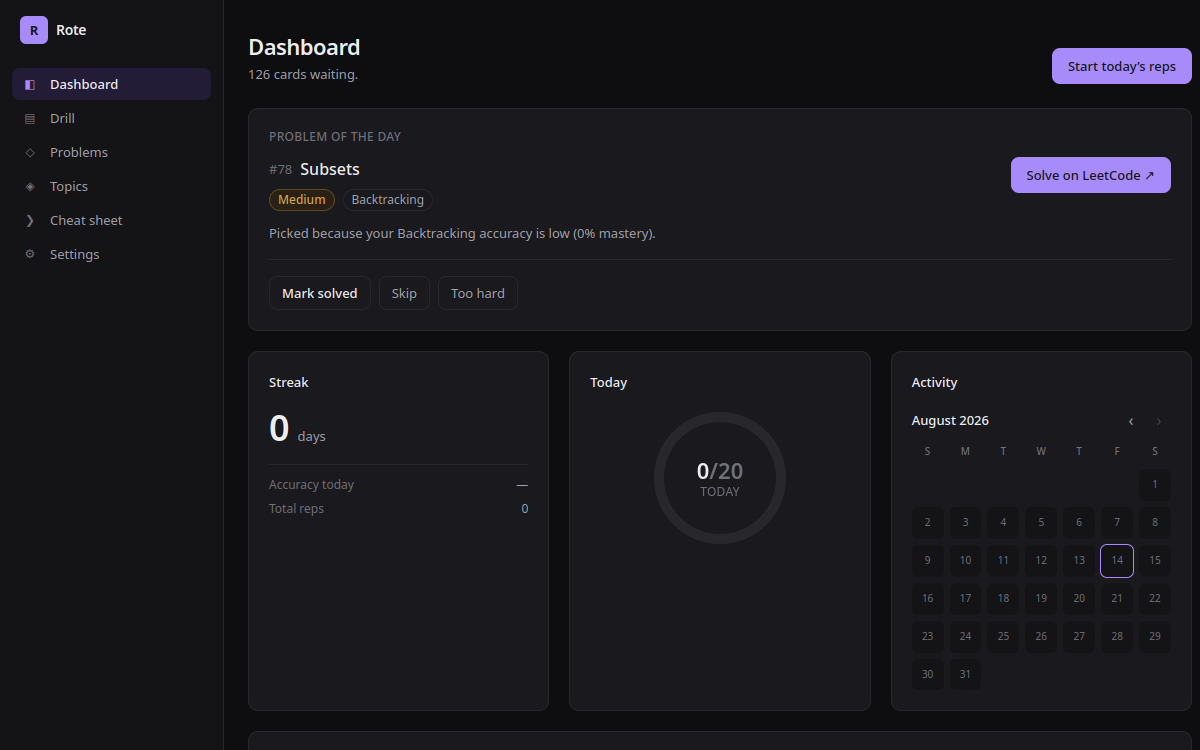Open the Problems page
1200x750 pixels.
[x=111, y=152]
